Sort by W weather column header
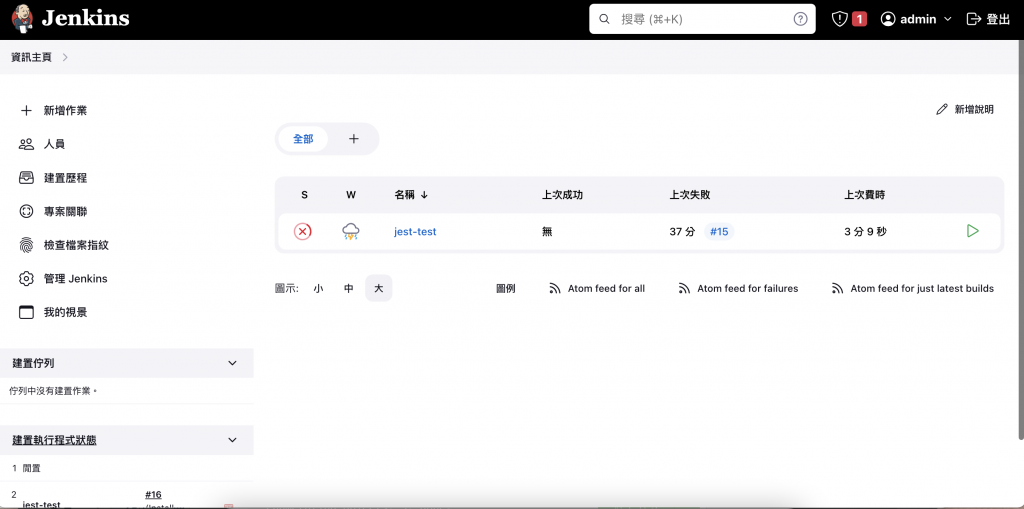 point(351,195)
